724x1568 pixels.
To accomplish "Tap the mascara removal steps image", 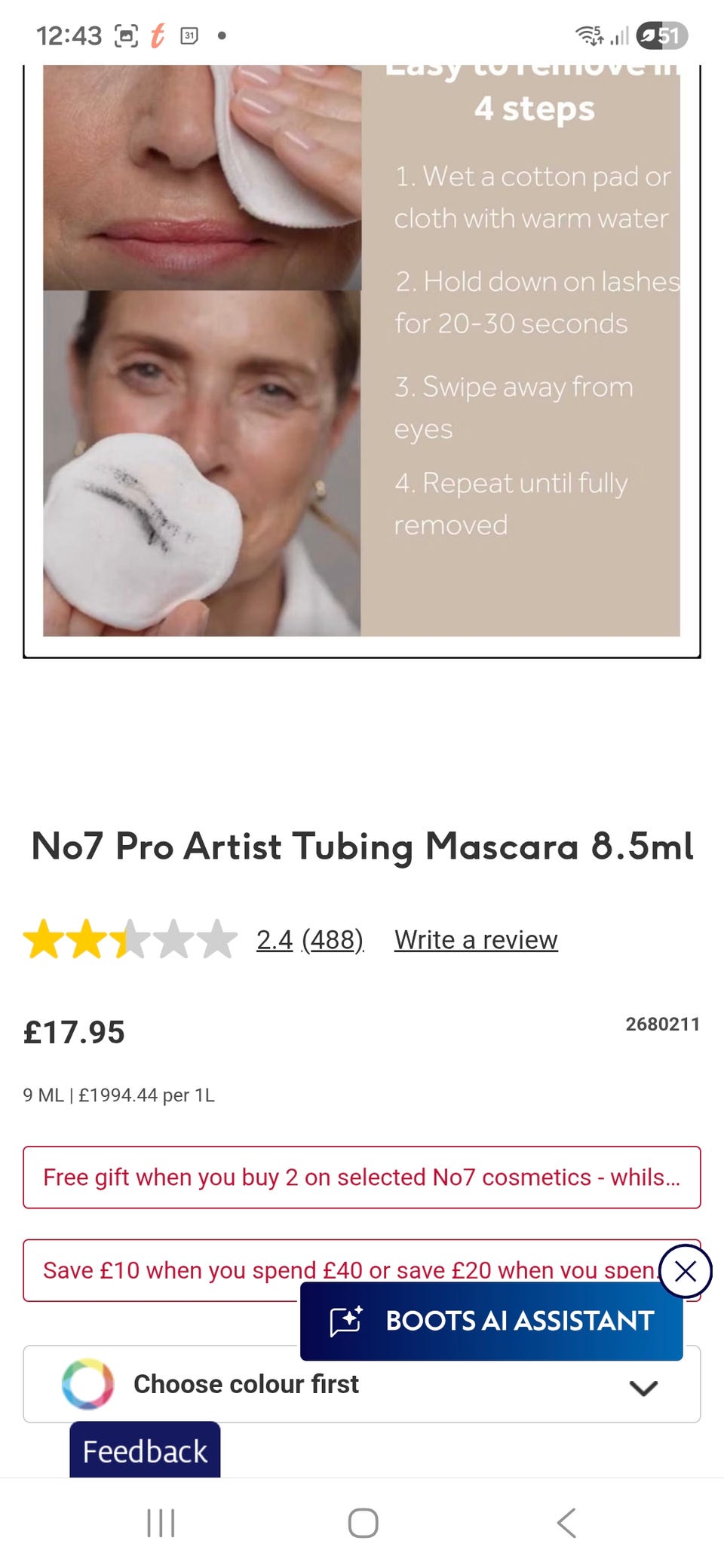I will pyautogui.click(x=362, y=351).
